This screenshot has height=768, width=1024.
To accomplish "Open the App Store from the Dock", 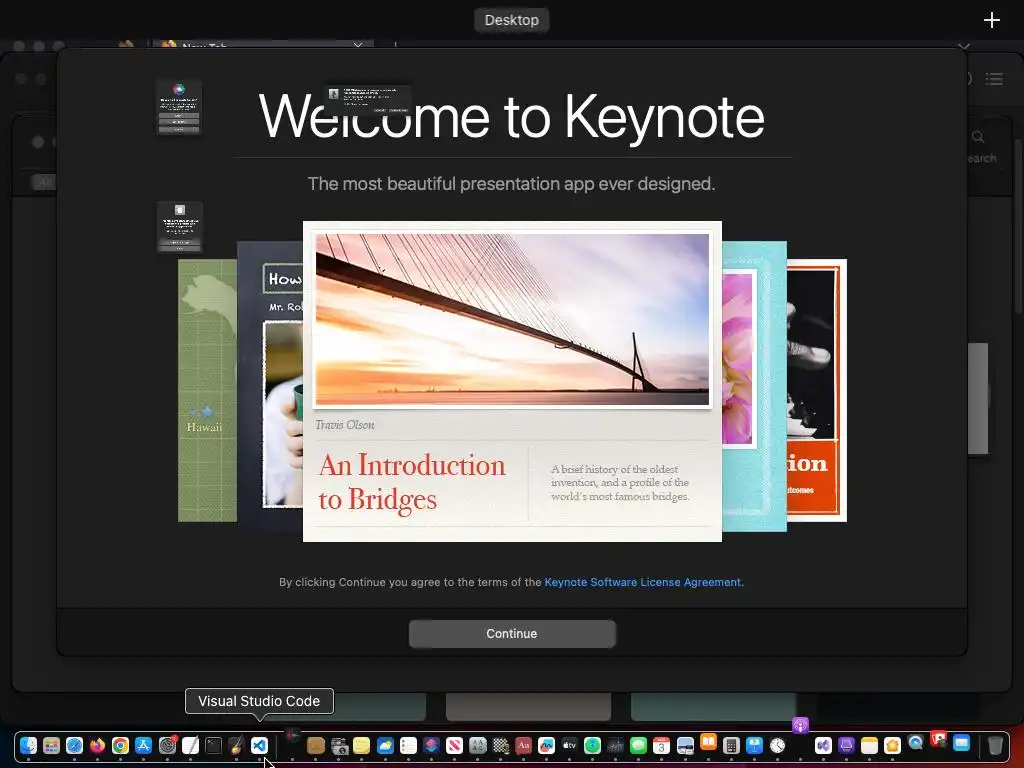I will pyautogui.click(x=143, y=745).
